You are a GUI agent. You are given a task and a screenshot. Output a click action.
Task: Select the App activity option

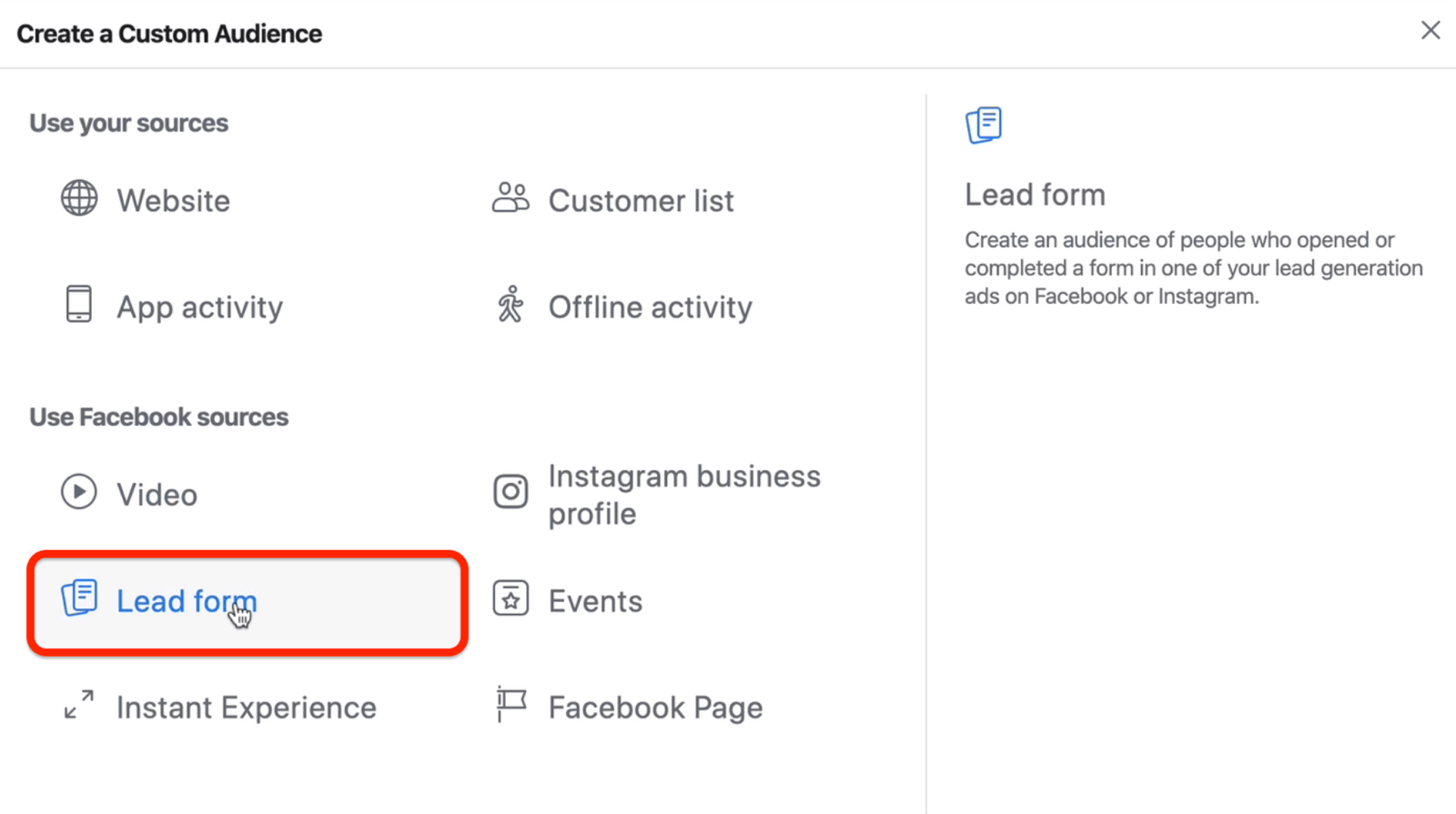coord(199,307)
